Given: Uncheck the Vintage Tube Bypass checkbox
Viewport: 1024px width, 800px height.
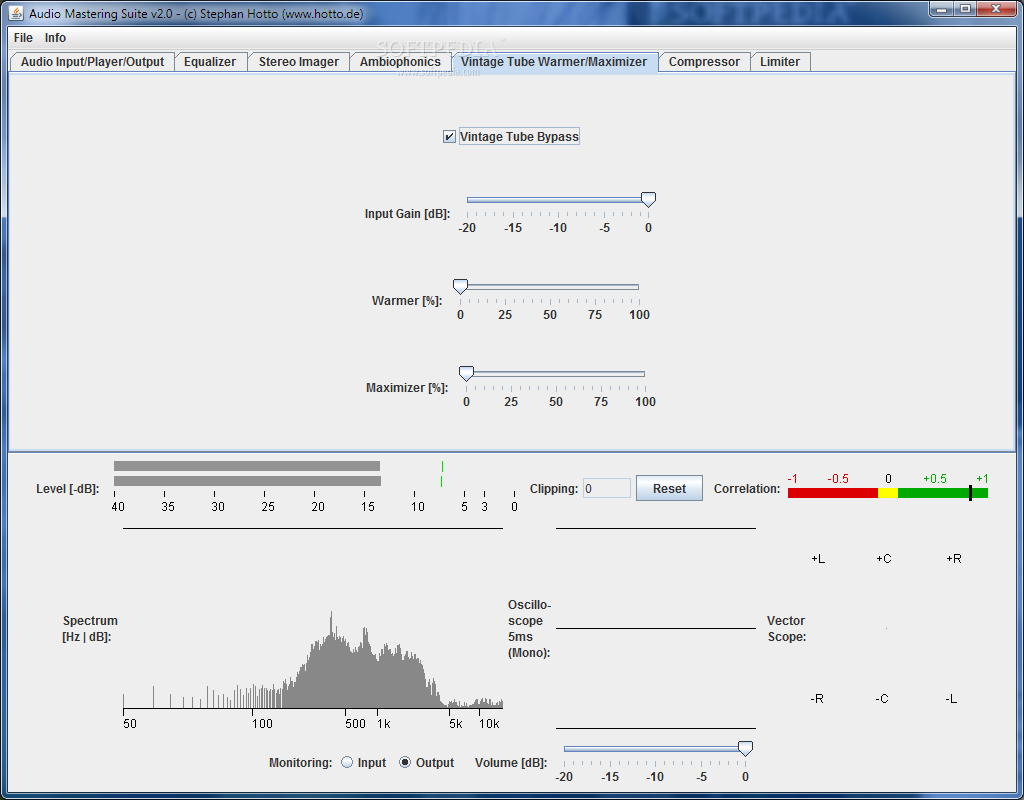Looking at the screenshot, I should (449, 136).
